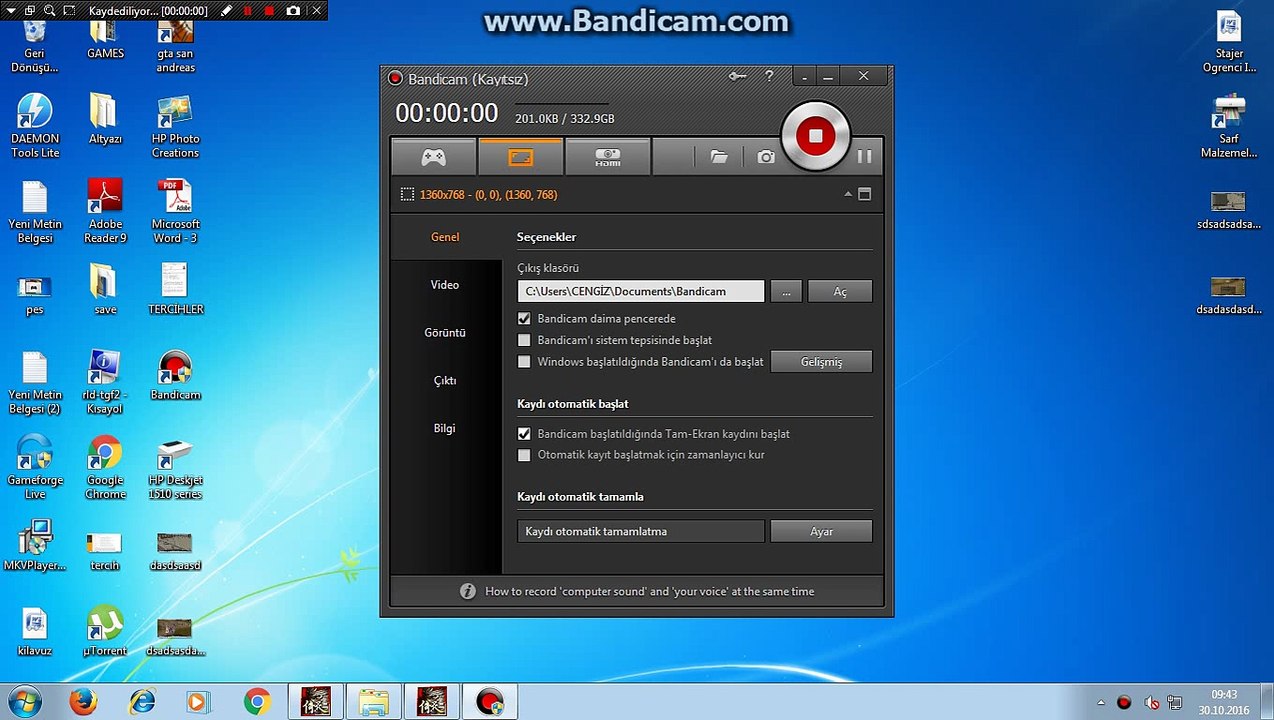The width and height of the screenshot is (1274, 720).
Task: Open Bandicam help question mark
Action: coord(769,76)
